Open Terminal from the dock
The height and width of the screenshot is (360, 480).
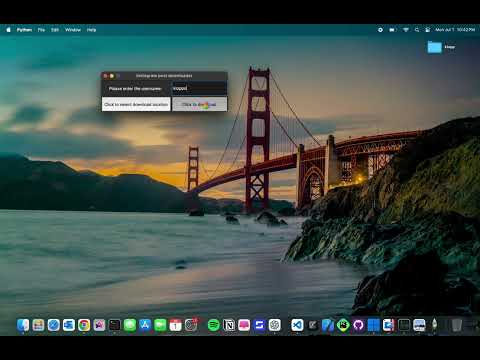tap(114, 325)
